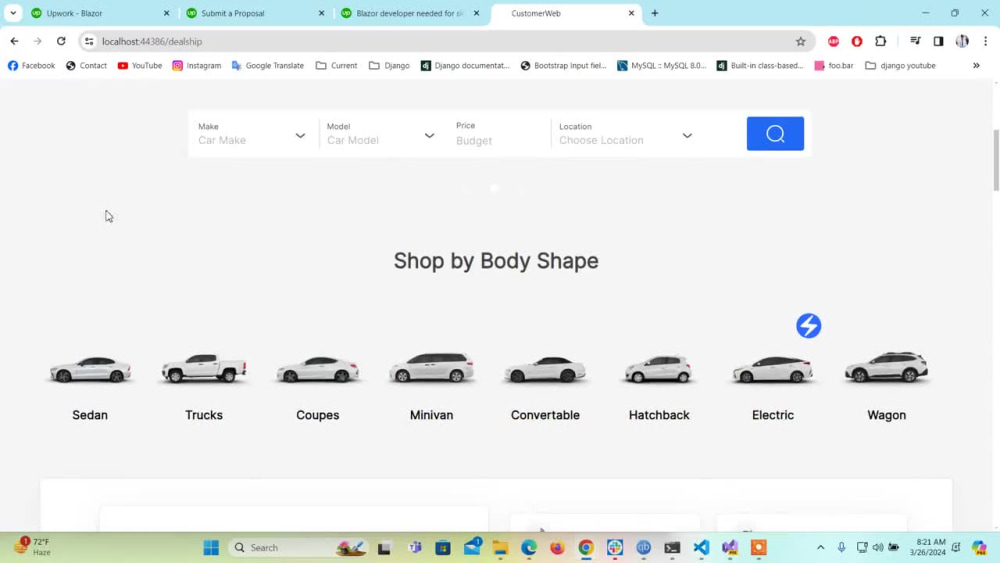Open the terminal from taskbar
The image size is (1000, 563).
coord(672,547)
